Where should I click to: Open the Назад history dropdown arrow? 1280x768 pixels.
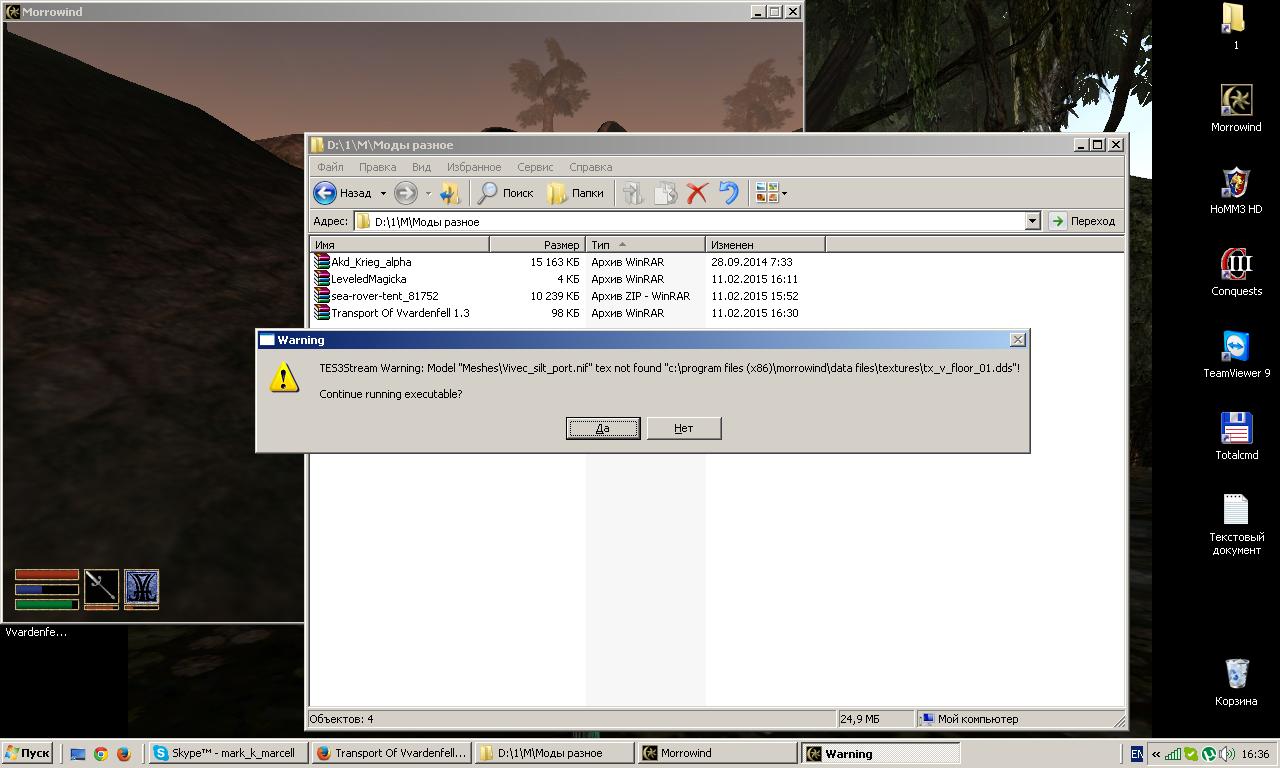coord(382,193)
